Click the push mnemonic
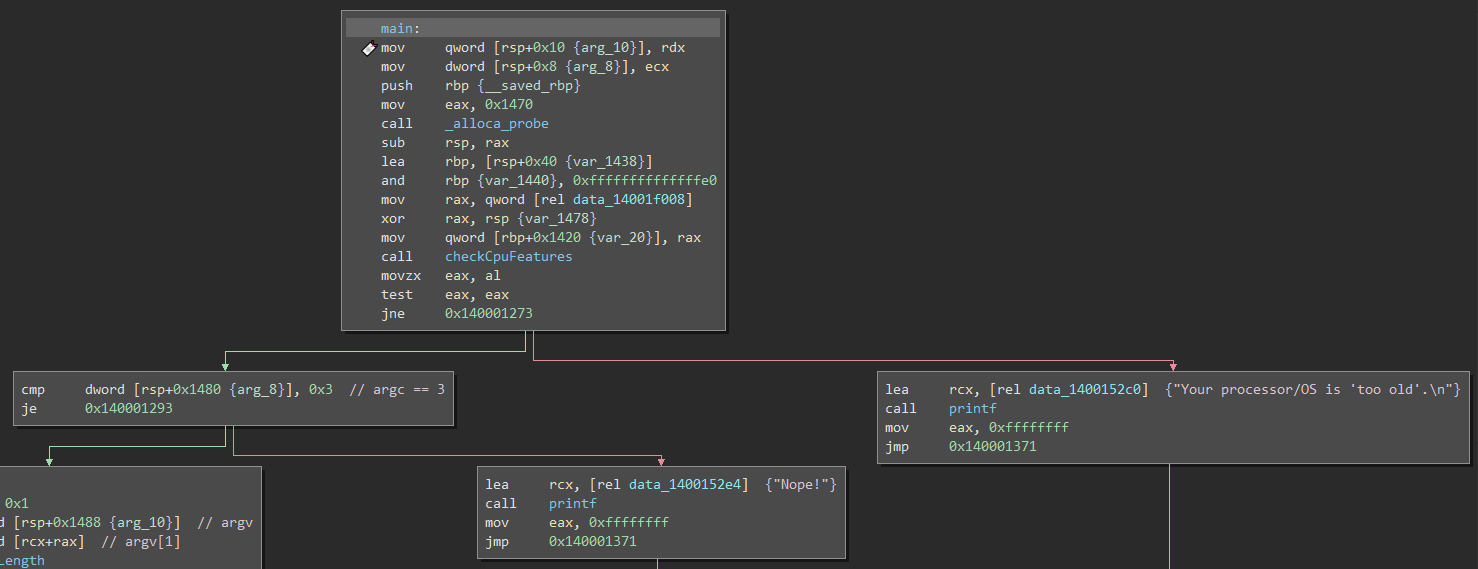 coord(397,86)
